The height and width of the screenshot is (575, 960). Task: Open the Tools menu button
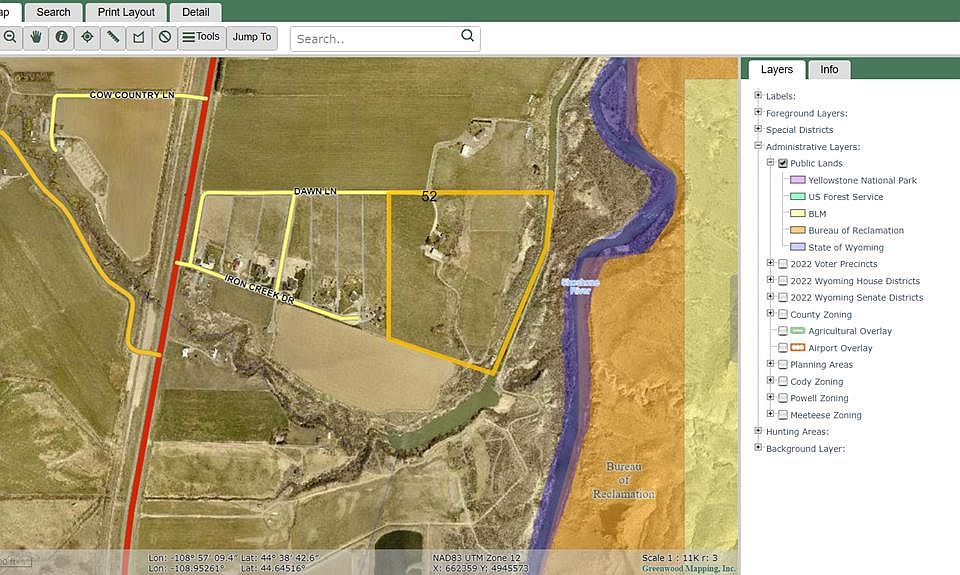[200, 37]
